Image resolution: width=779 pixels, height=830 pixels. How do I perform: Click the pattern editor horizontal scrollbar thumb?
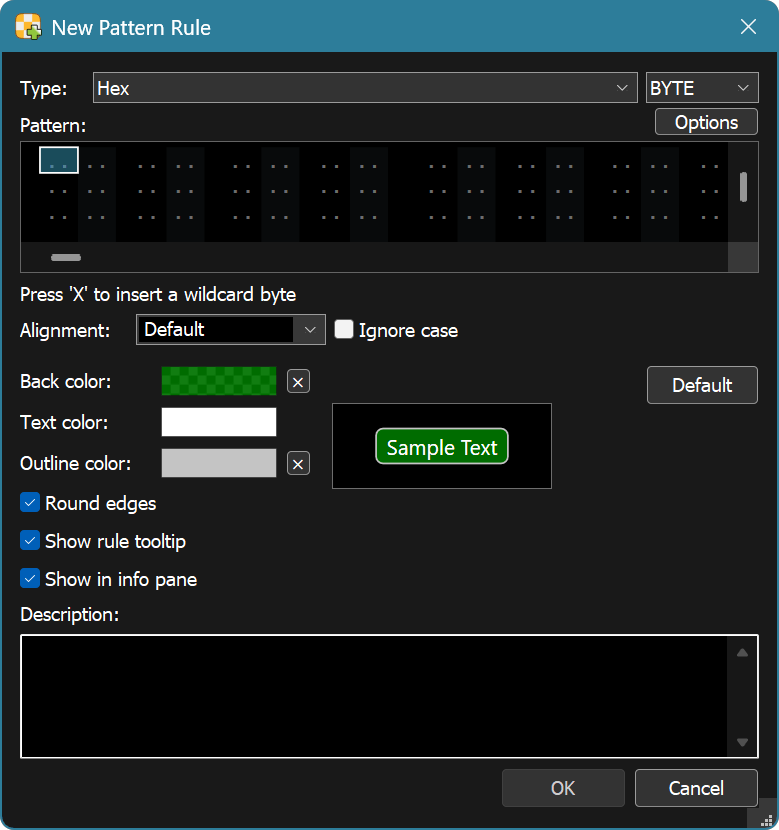pyautogui.click(x=66, y=257)
